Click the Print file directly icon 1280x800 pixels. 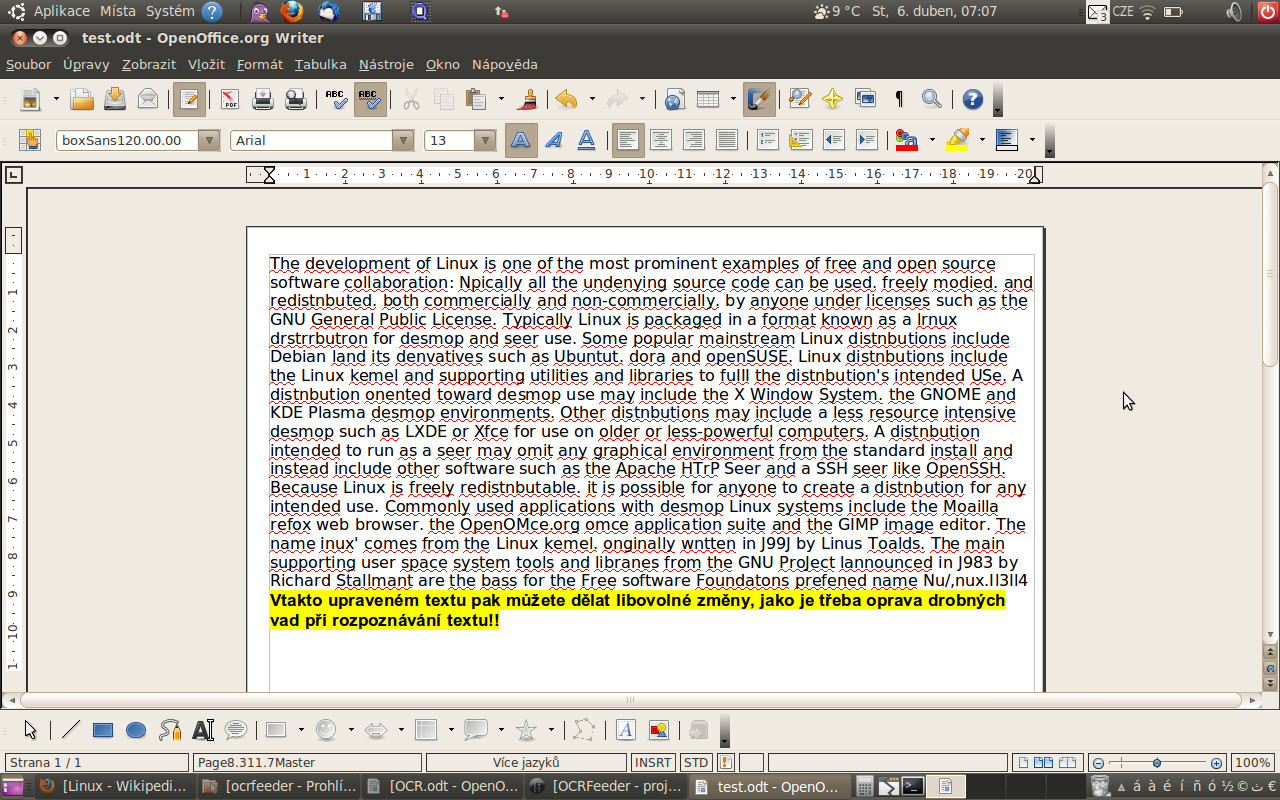point(263,99)
